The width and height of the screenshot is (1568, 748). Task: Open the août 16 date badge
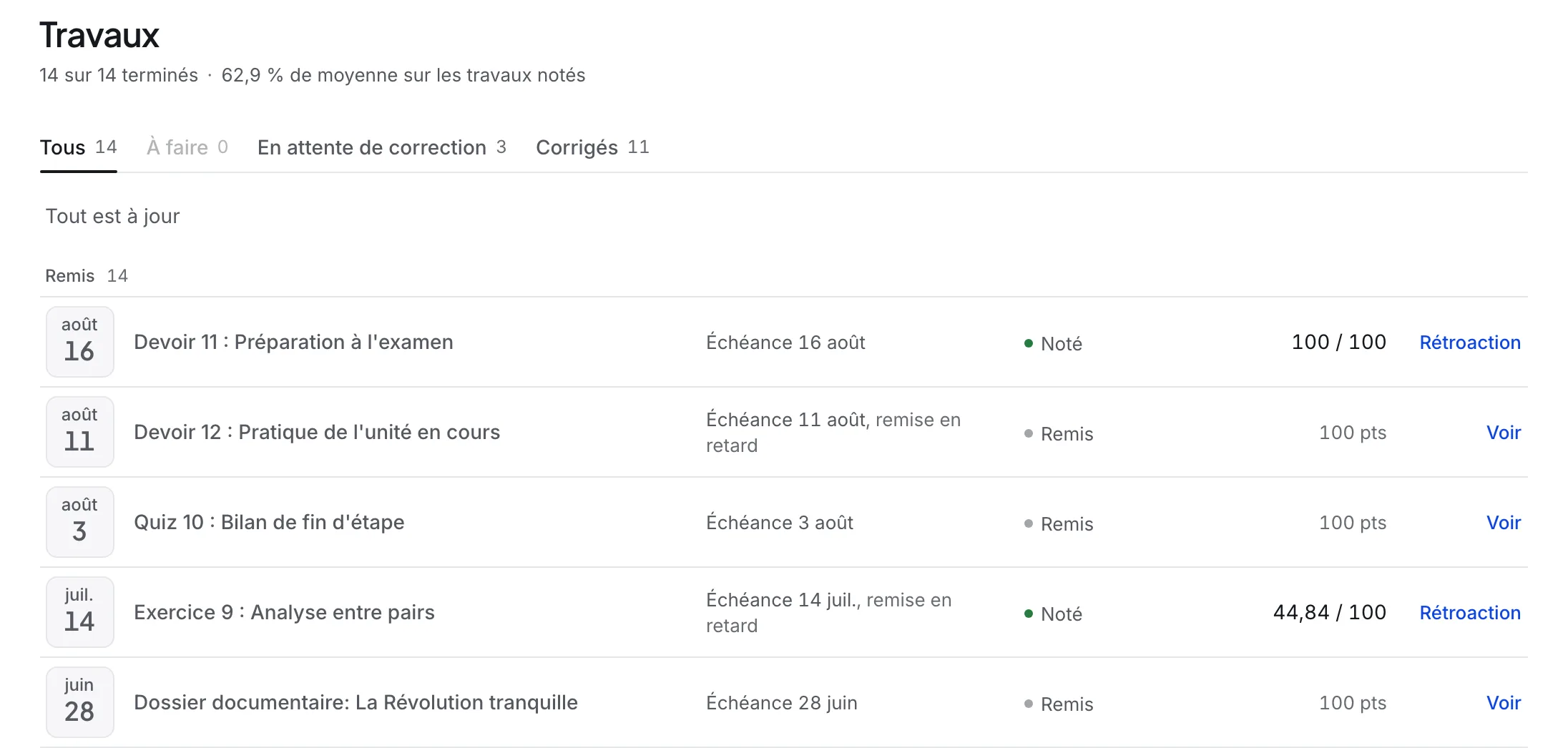(80, 342)
